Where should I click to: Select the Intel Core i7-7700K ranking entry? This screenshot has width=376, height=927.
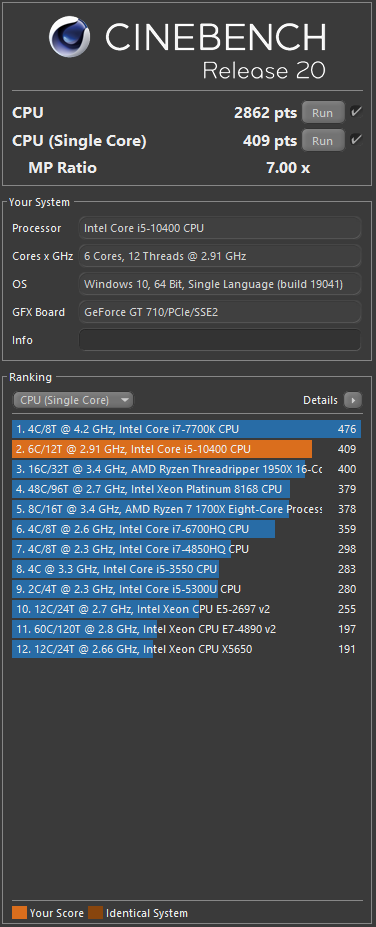pos(186,429)
